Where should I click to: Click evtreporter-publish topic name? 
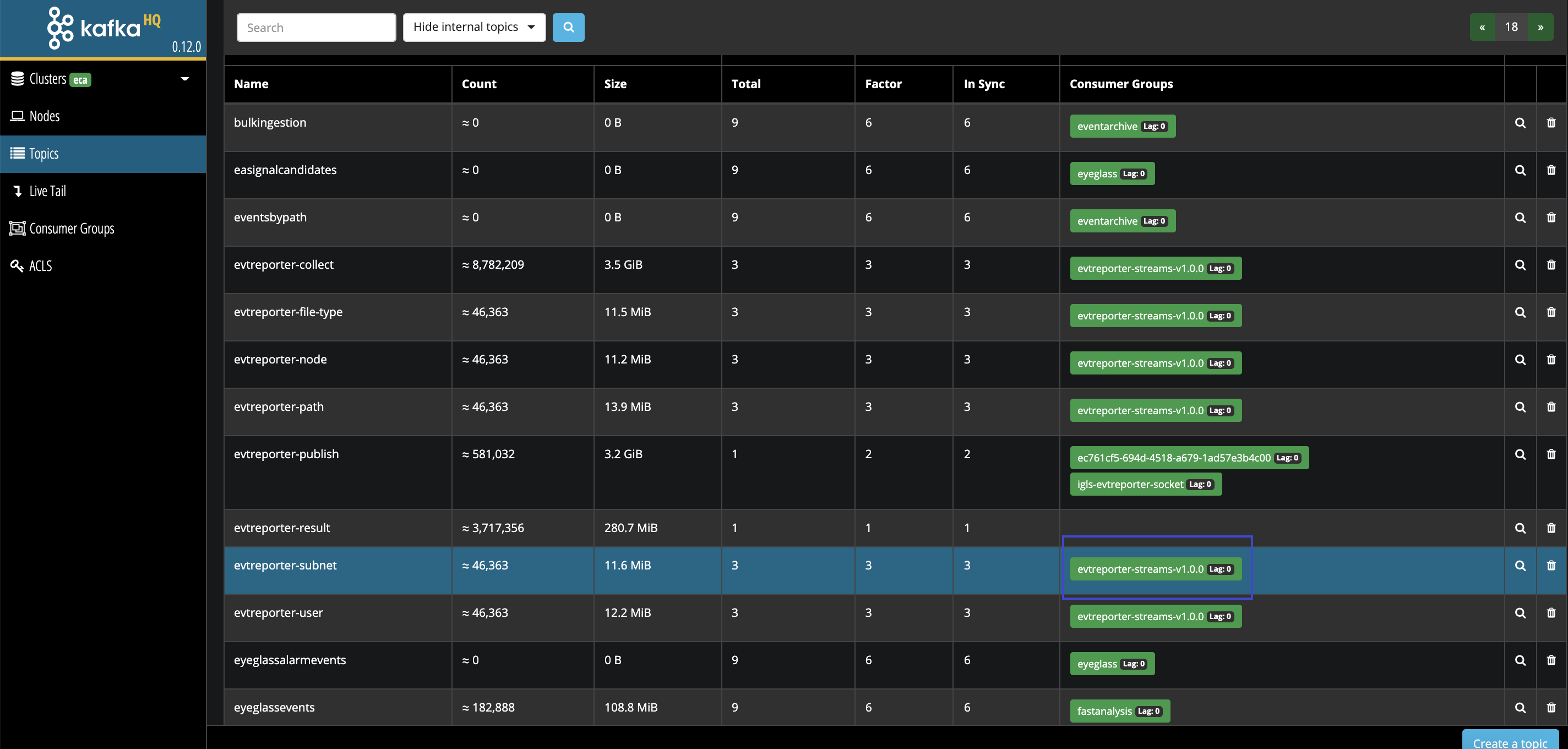pyautogui.click(x=286, y=454)
